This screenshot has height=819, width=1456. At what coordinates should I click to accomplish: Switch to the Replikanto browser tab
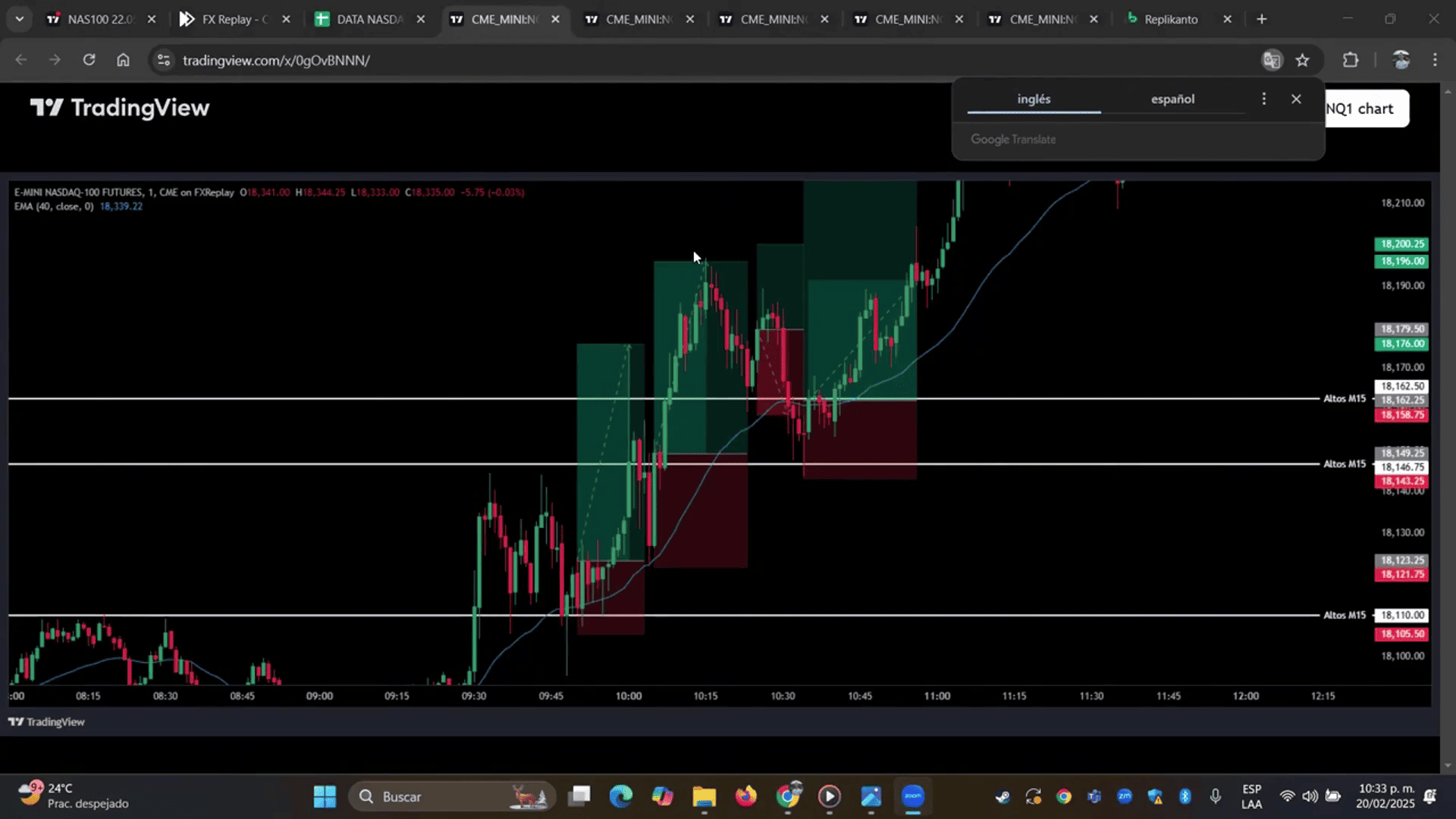[x=1171, y=19]
